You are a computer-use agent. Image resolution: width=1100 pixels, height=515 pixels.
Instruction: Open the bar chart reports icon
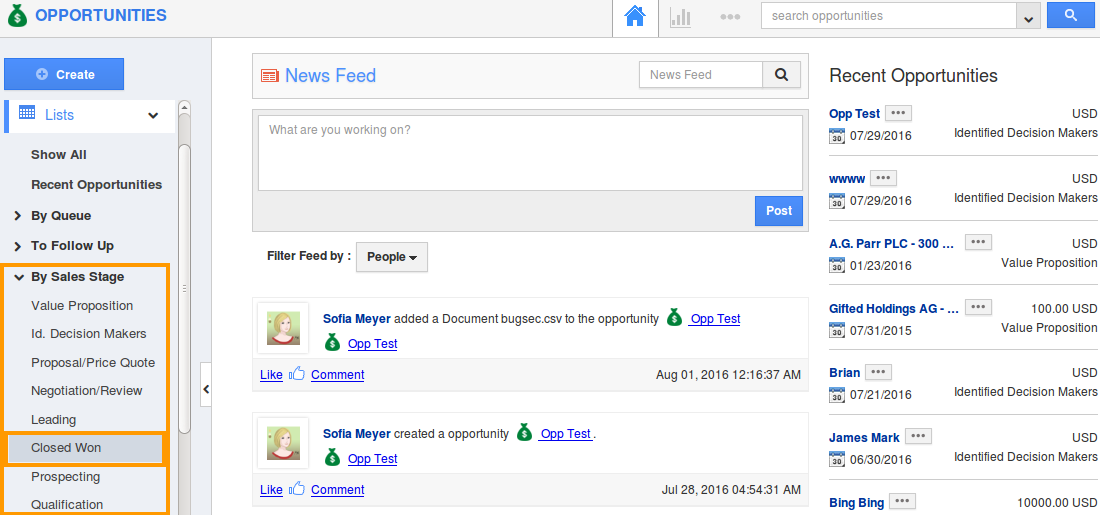pos(681,17)
